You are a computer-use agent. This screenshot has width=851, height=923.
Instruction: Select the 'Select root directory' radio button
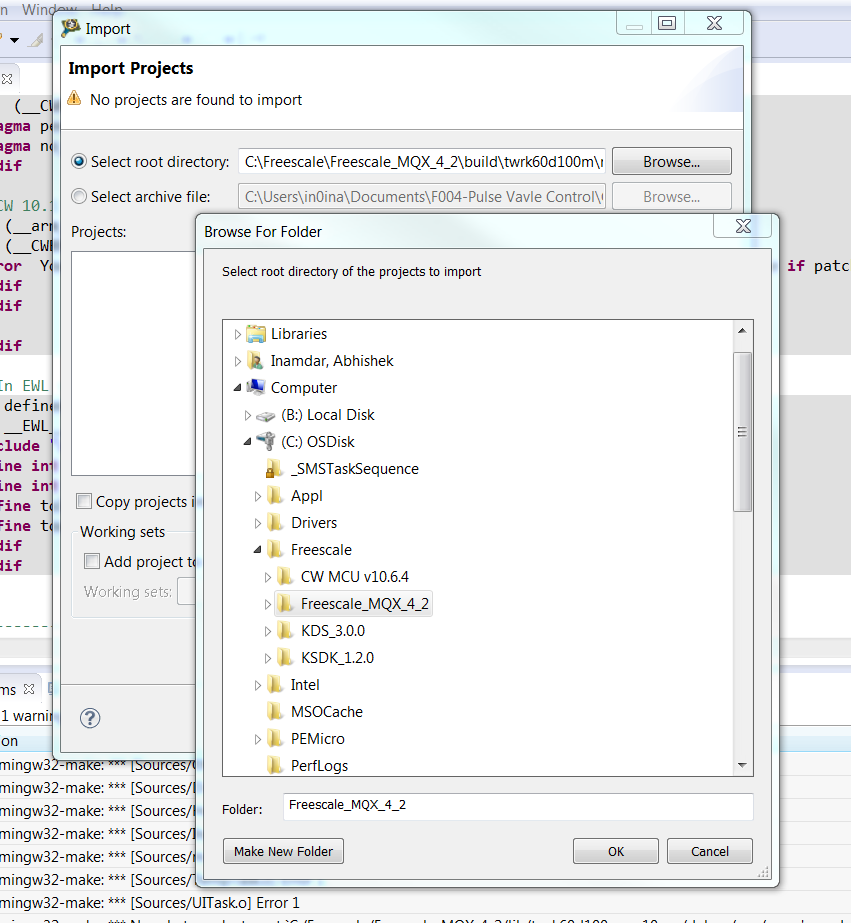pyautogui.click(x=79, y=161)
